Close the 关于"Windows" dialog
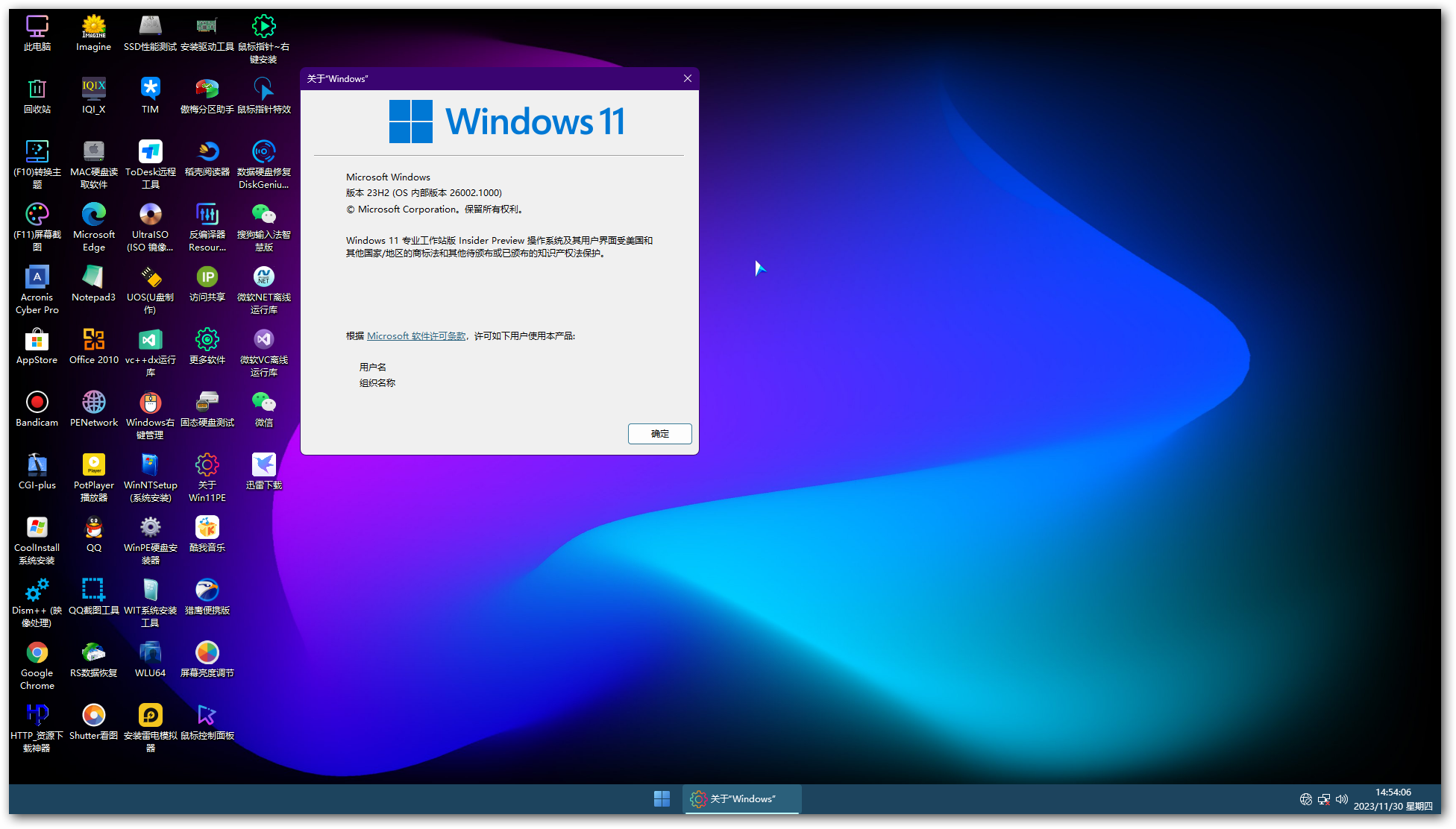The height and width of the screenshot is (829, 1456). coord(688,78)
